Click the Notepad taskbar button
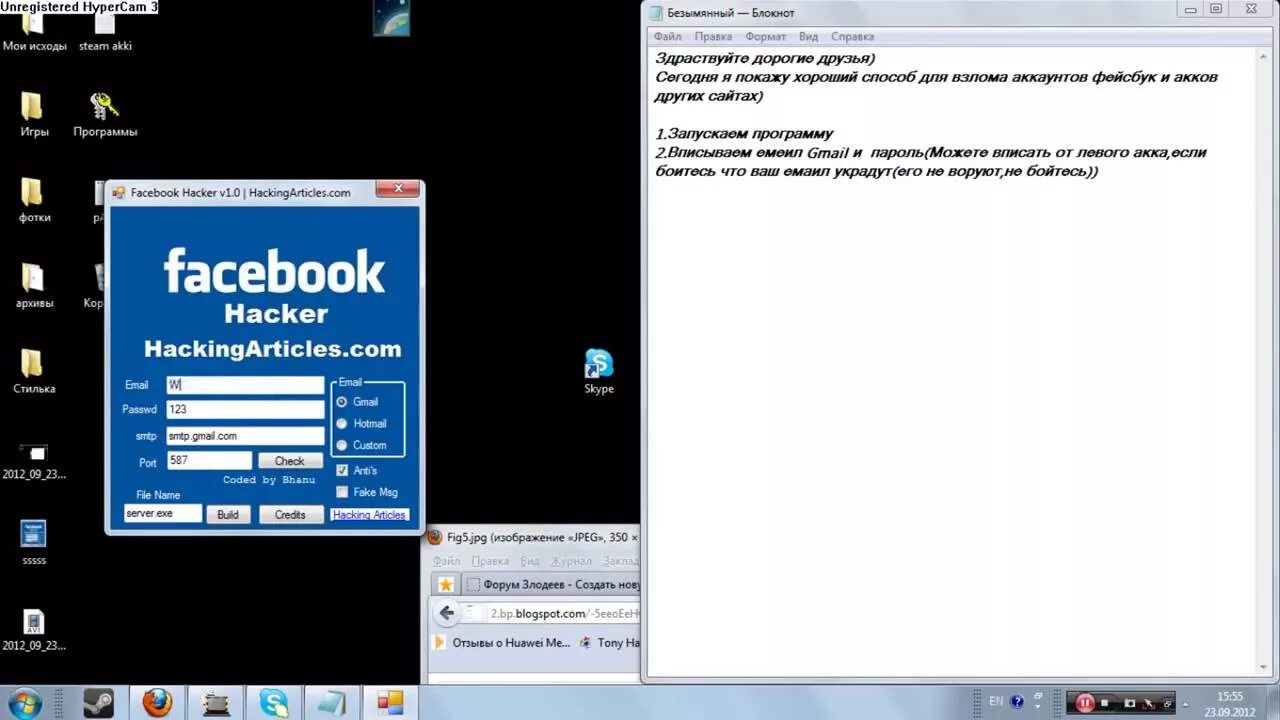 (331, 703)
